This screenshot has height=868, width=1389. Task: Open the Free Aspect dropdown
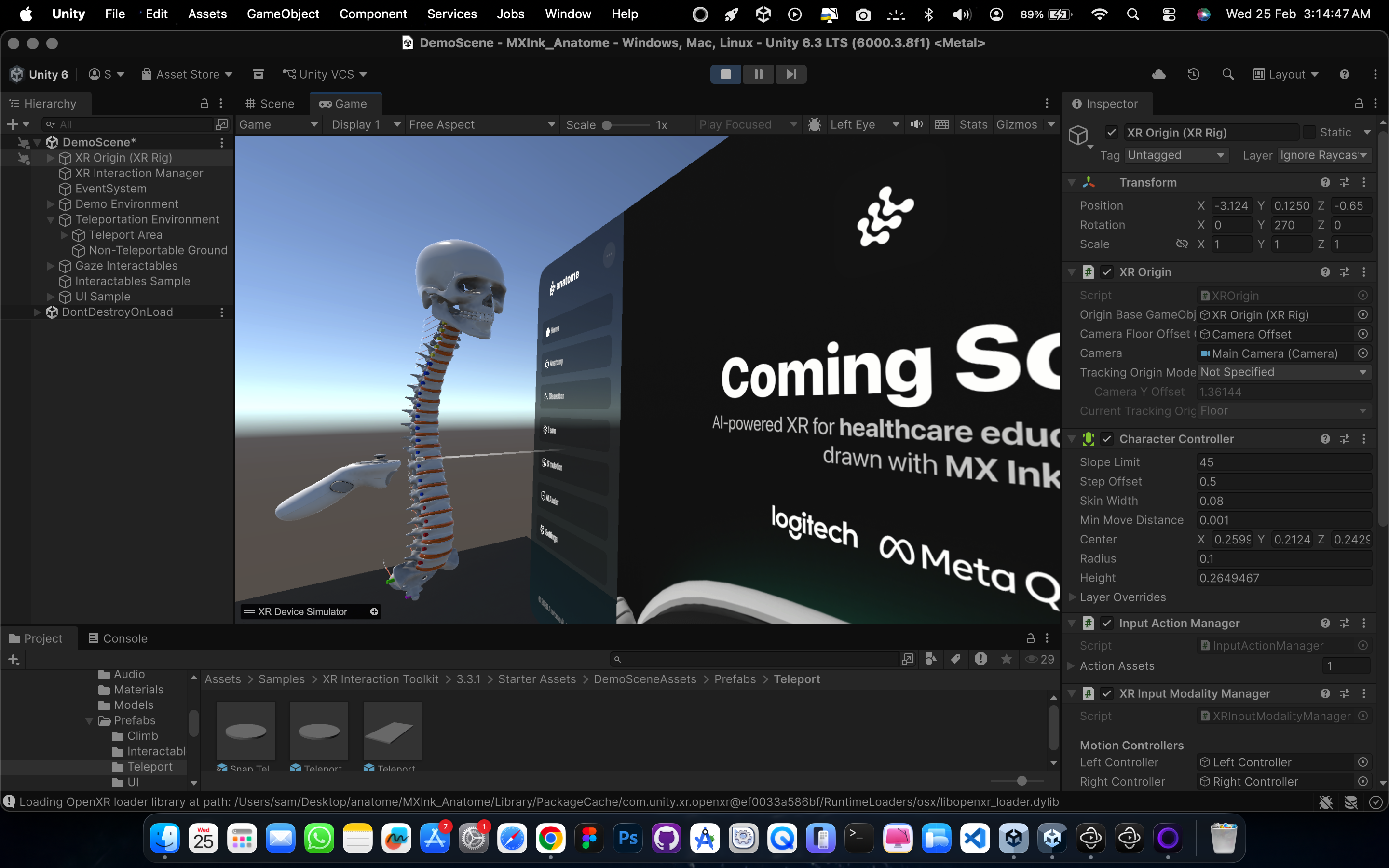point(481,124)
